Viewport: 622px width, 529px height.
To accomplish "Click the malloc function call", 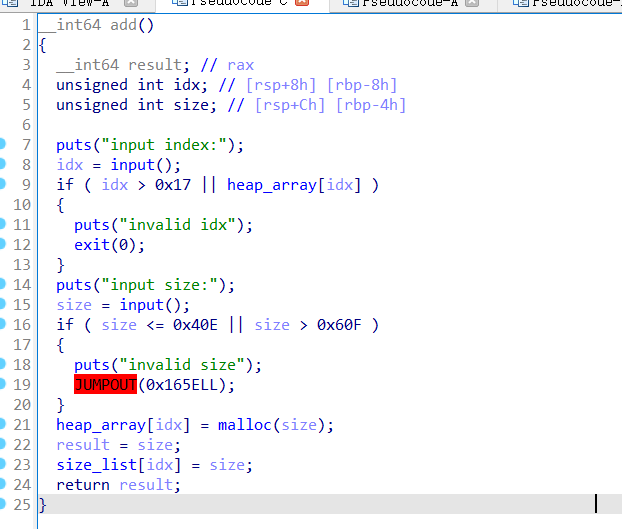I will (247, 425).
